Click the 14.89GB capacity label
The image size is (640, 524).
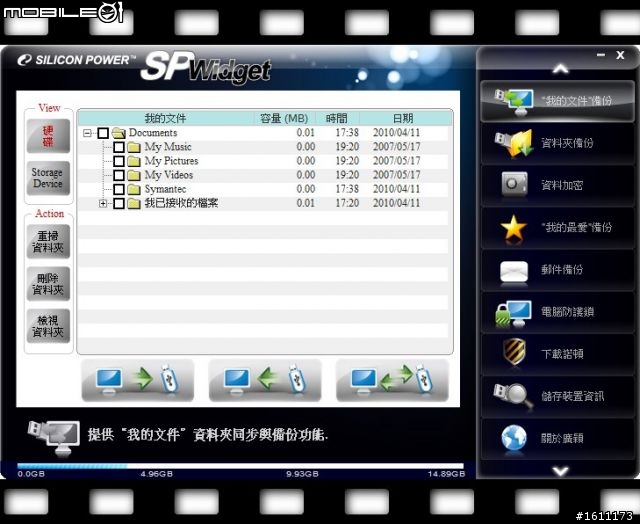point(446,474)
